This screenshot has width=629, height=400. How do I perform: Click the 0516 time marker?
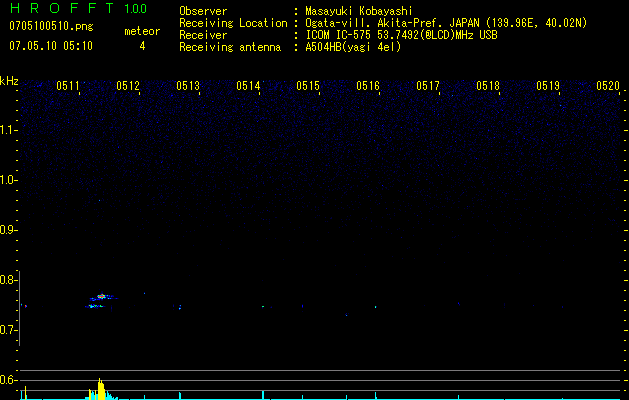(x=368, y=86)
